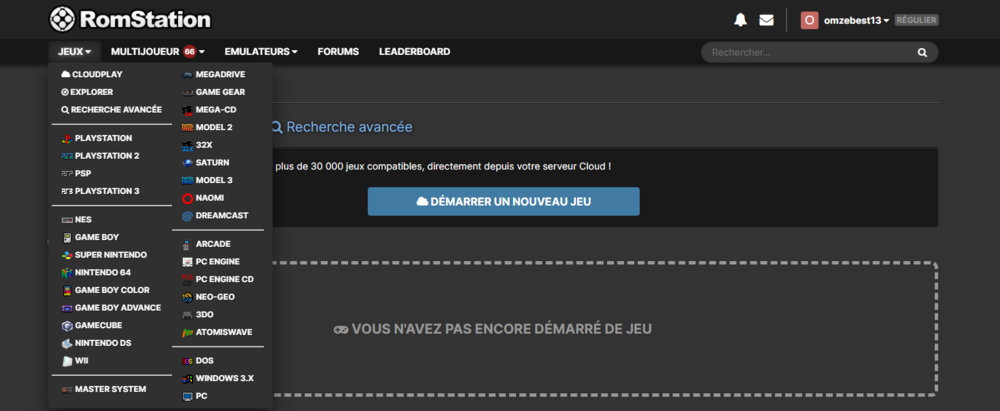Open the messages envelope icon
The width and height of the screenshot is (1000, 411).
tap(767, 20)
